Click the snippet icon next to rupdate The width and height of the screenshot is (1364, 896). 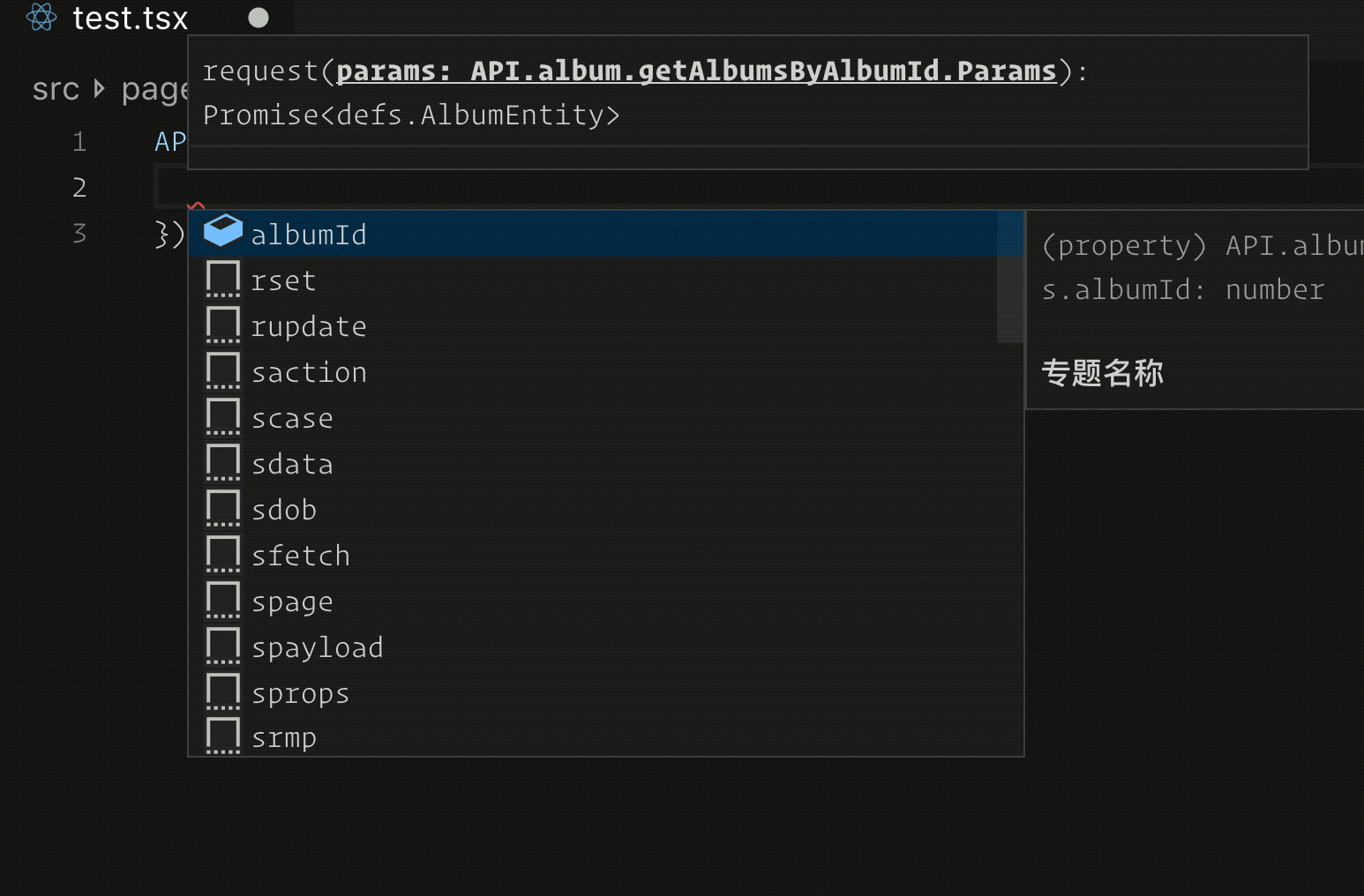(x=223, y=324)
